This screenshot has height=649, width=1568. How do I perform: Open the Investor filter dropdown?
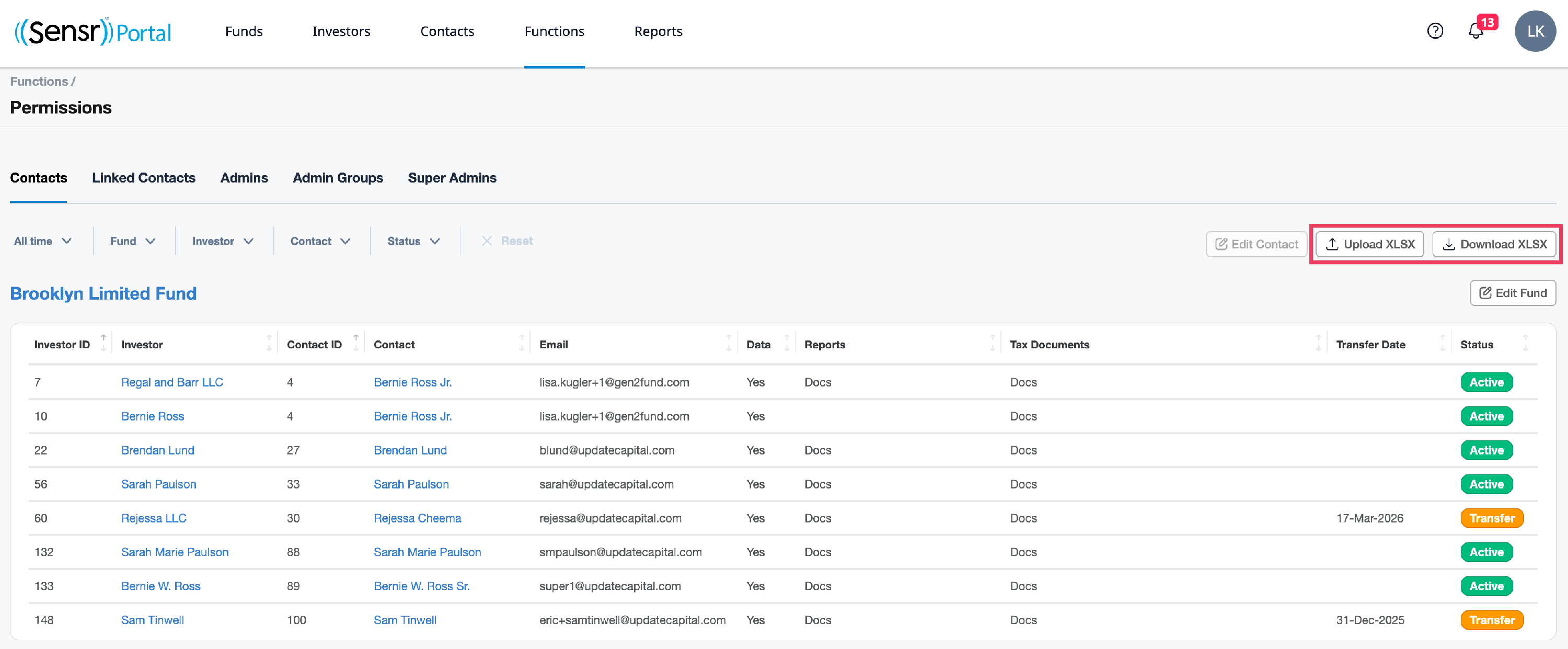tap(223, 241)
